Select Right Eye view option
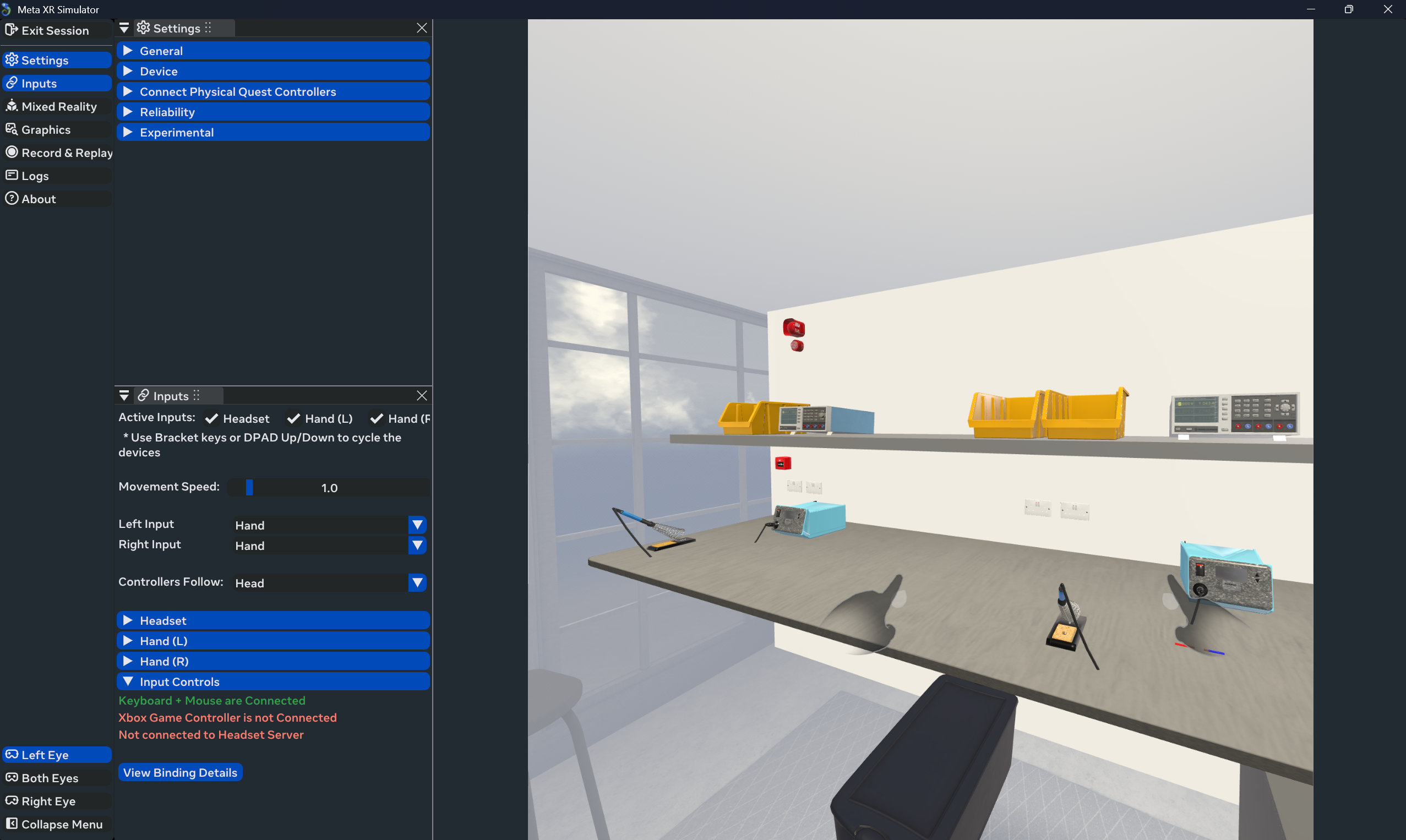Image resolution: width=1406 pixels, height=840 pixels. point(48,801)
